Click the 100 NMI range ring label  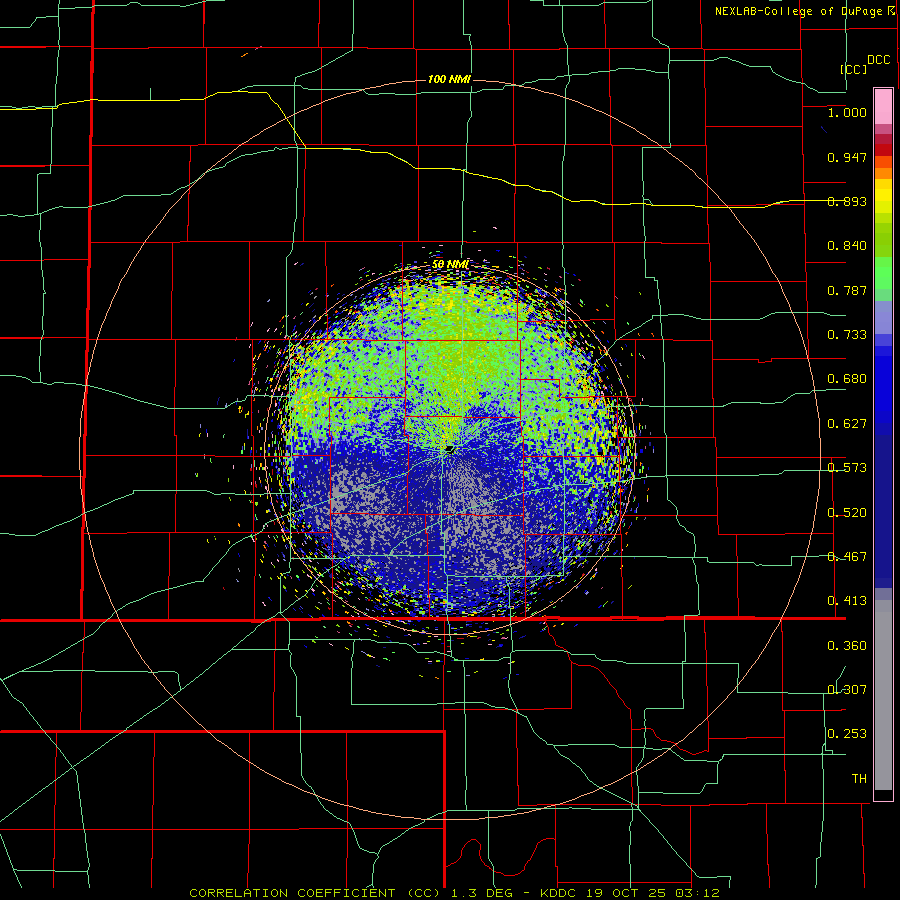pos(449,79)
